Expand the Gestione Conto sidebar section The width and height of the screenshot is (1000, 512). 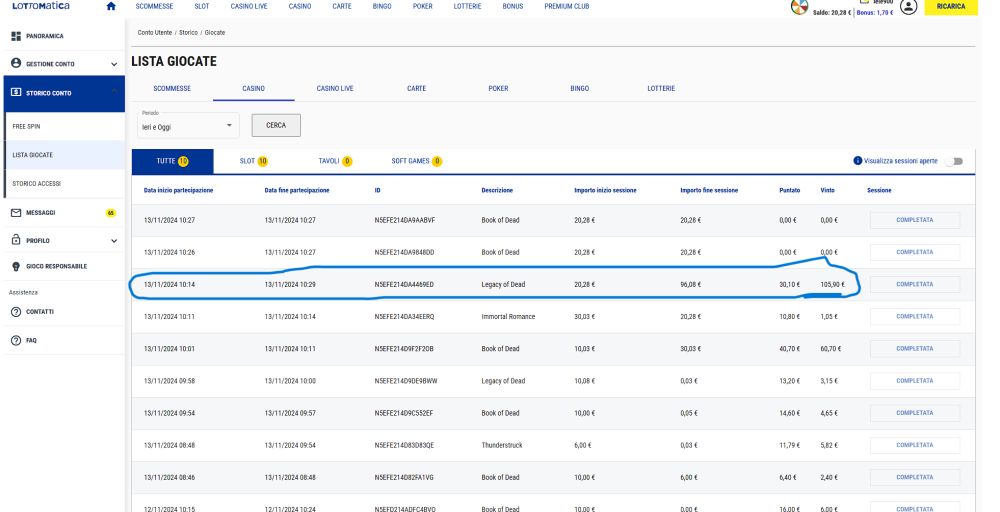[114, 64]
